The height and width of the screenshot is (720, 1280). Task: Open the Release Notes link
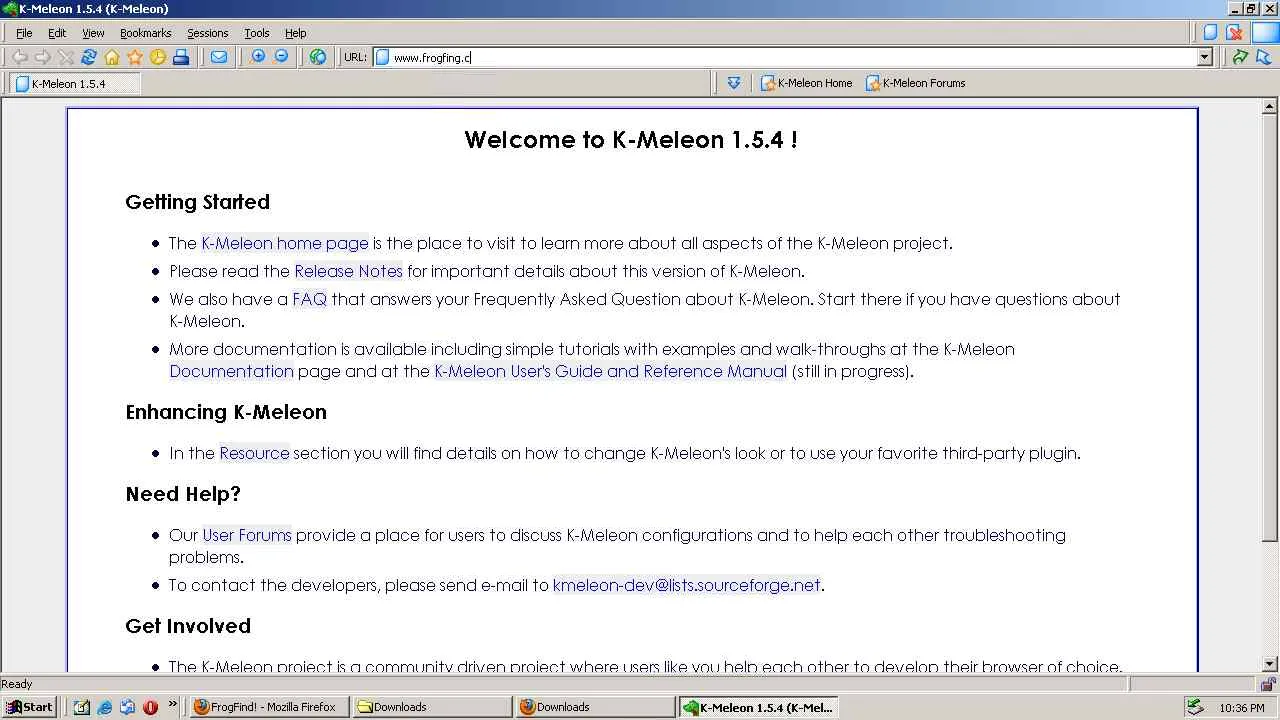click(x=348, y=271)
